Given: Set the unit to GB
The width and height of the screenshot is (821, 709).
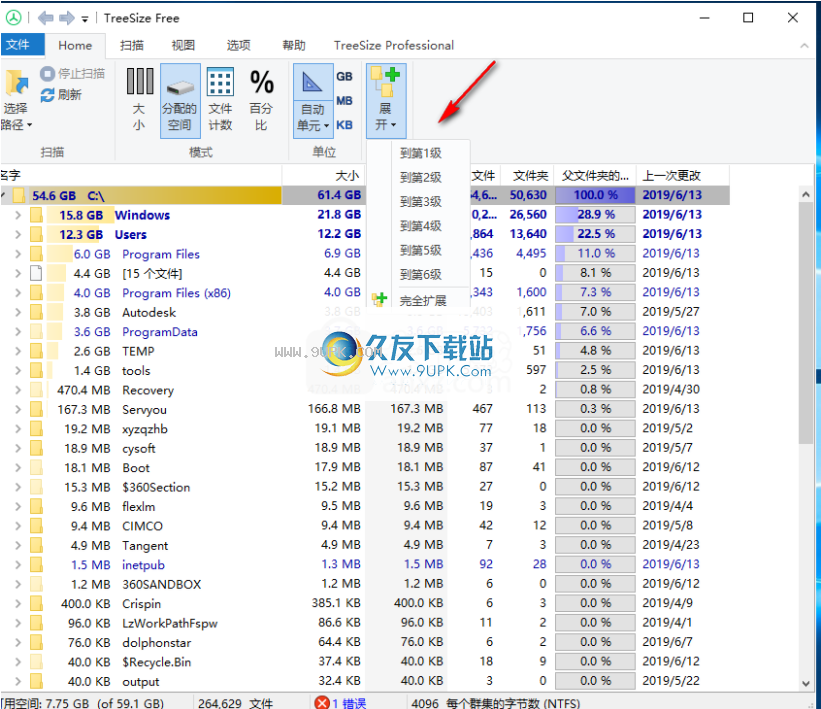Looking at the screenshot, I should pyautogui.click(x=344, y=76).
